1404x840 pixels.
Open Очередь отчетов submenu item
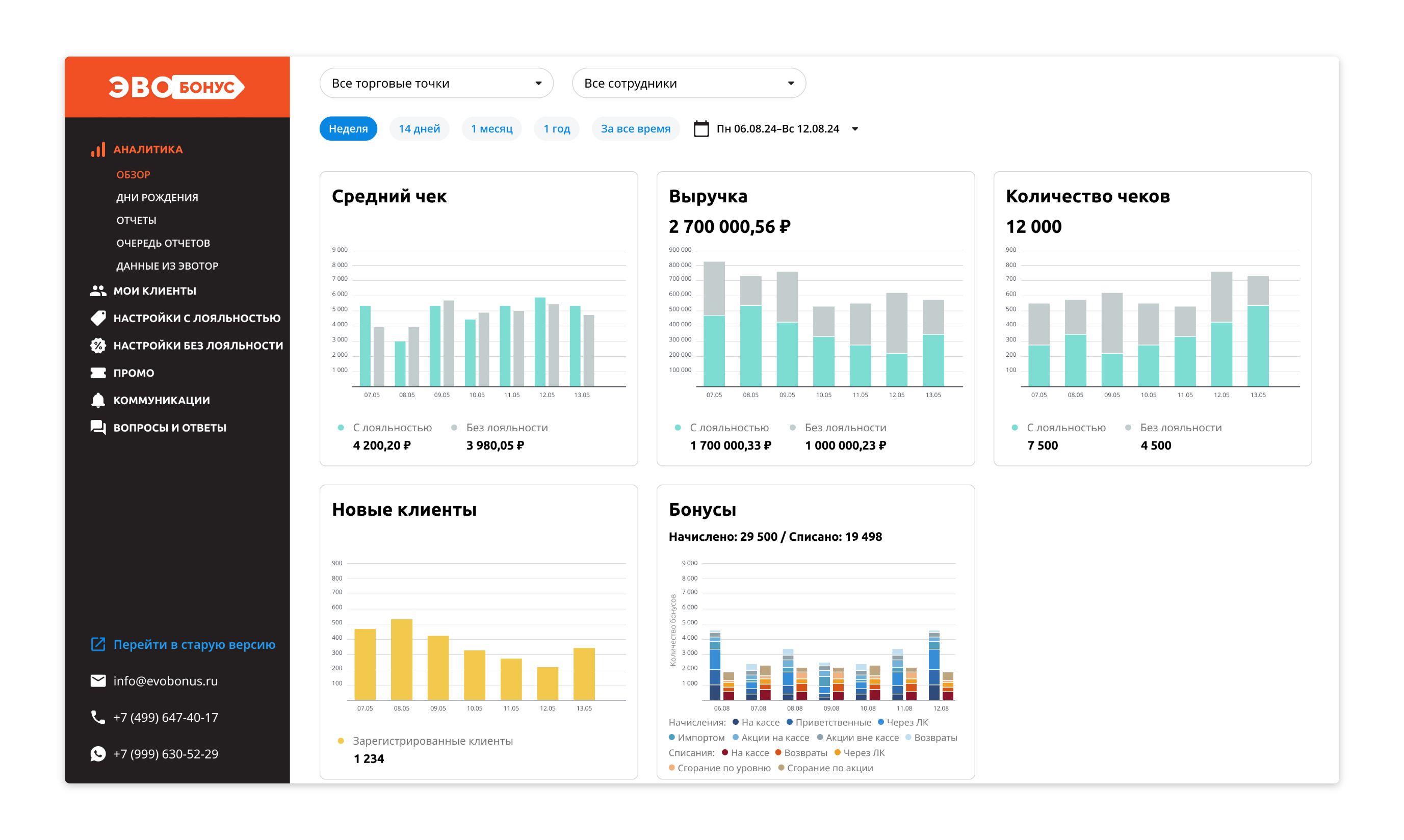click(x=163, y=243)
